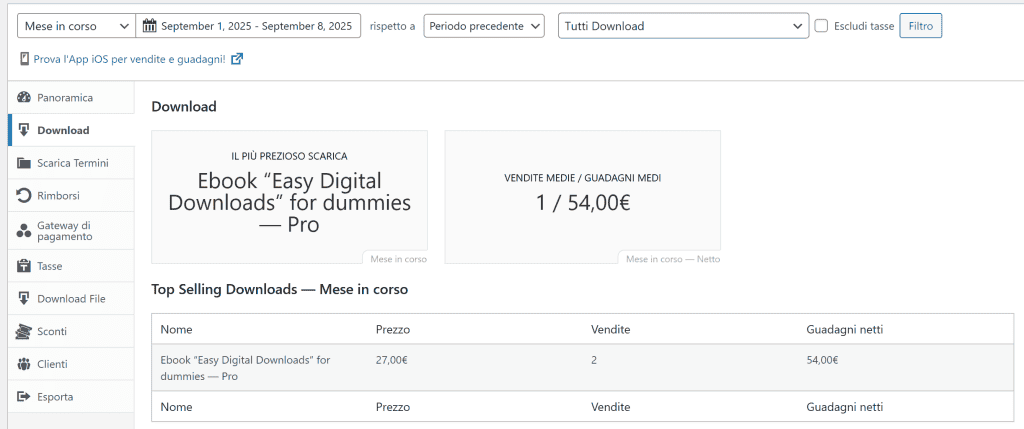Open the Mese in corso dropdown
This screenshot has height=429, width=1024.
tap(75, 26)
